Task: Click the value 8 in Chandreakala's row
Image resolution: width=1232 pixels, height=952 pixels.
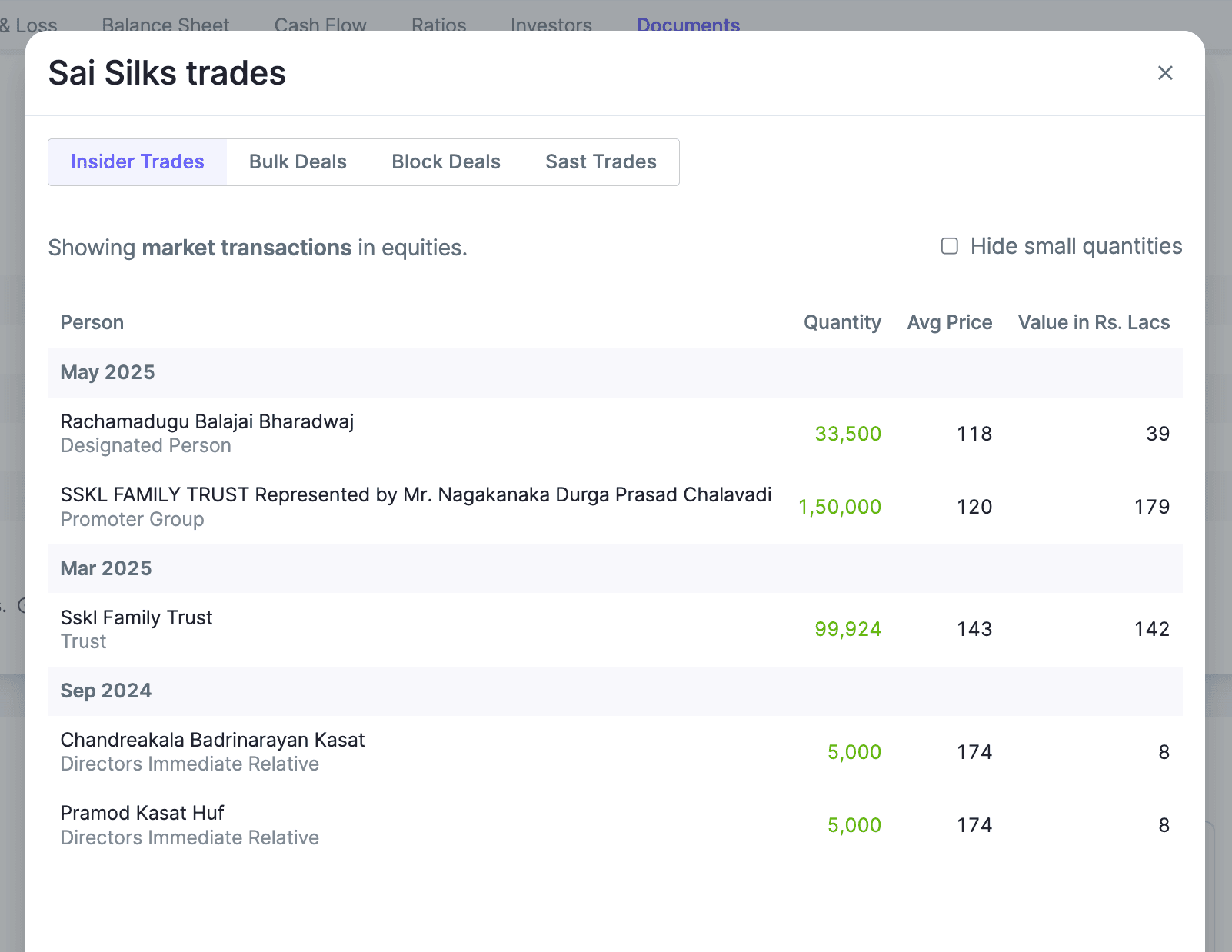Action: pos(1164,752)
